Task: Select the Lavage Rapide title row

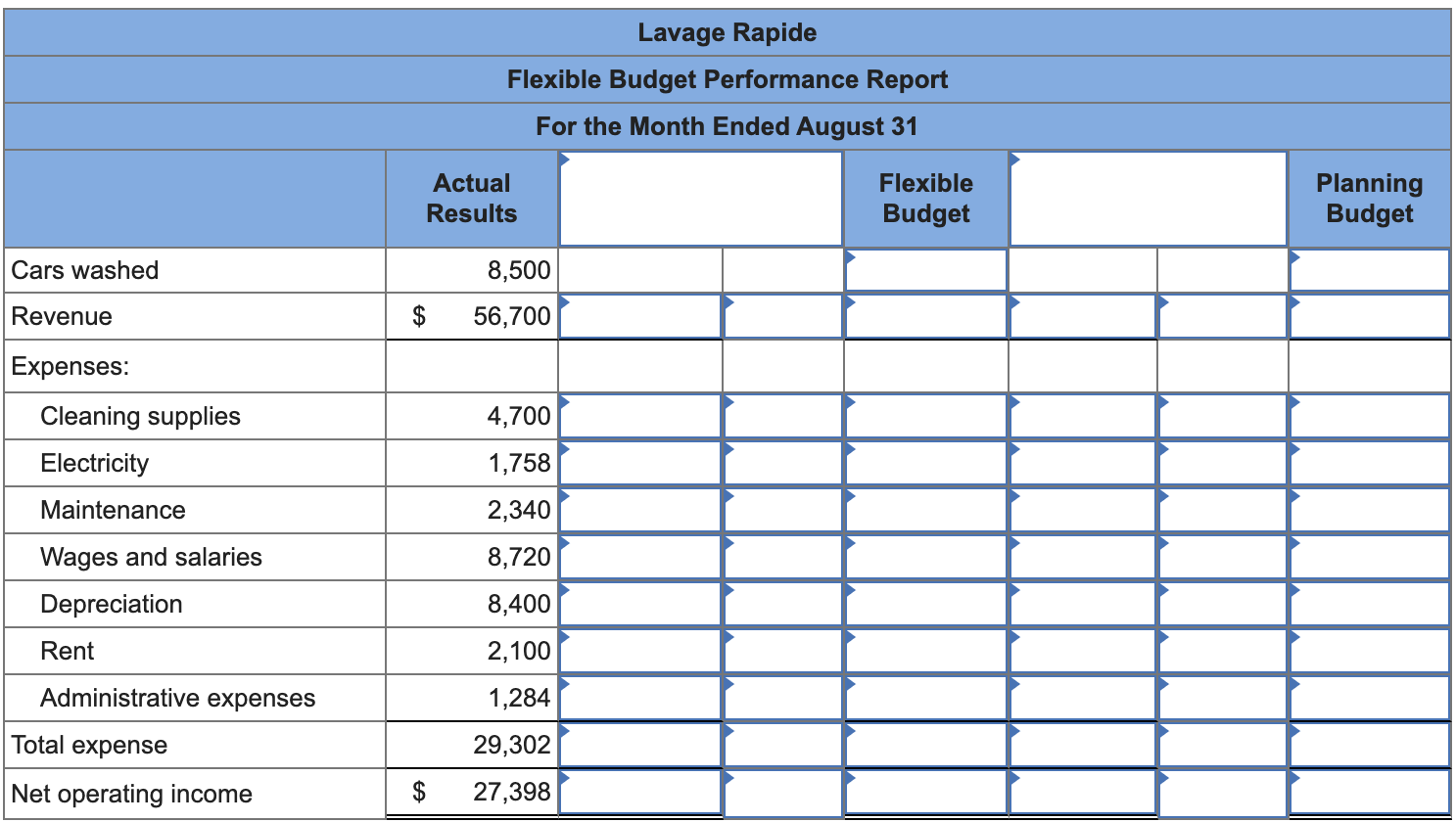Action: [x=728, y=31]
